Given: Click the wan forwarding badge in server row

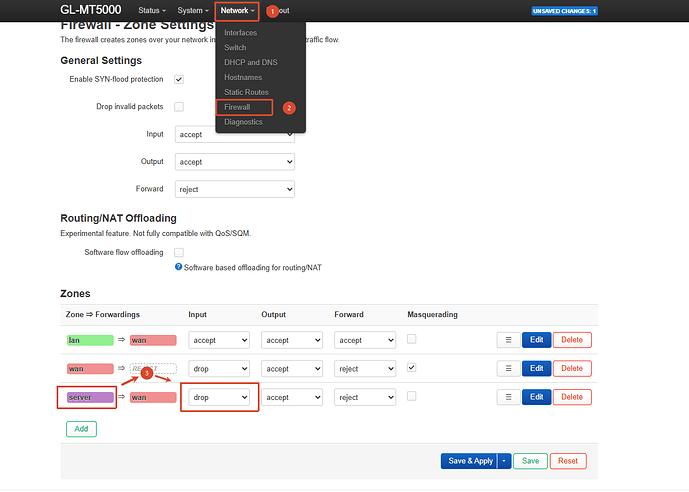Looking at the screenshot, I should tap(153, 398).
